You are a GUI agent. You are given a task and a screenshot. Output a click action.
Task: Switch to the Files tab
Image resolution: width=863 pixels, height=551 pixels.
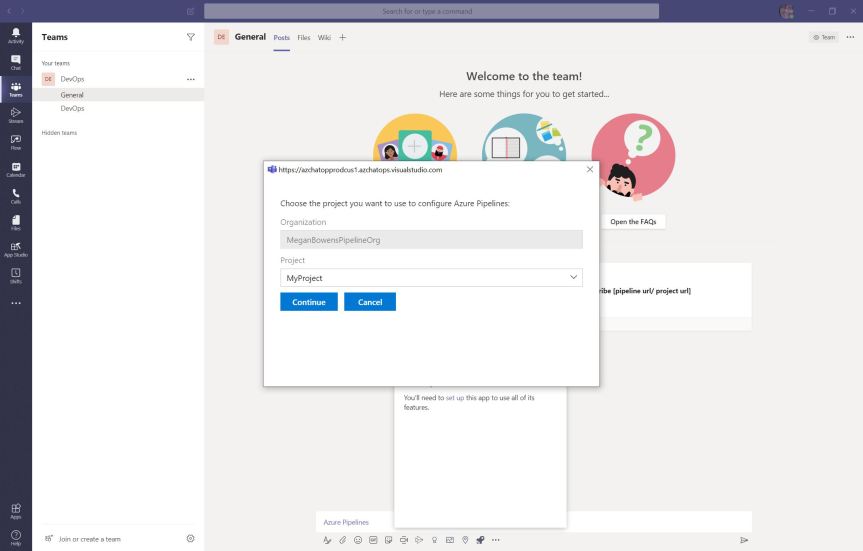(303, 38)
